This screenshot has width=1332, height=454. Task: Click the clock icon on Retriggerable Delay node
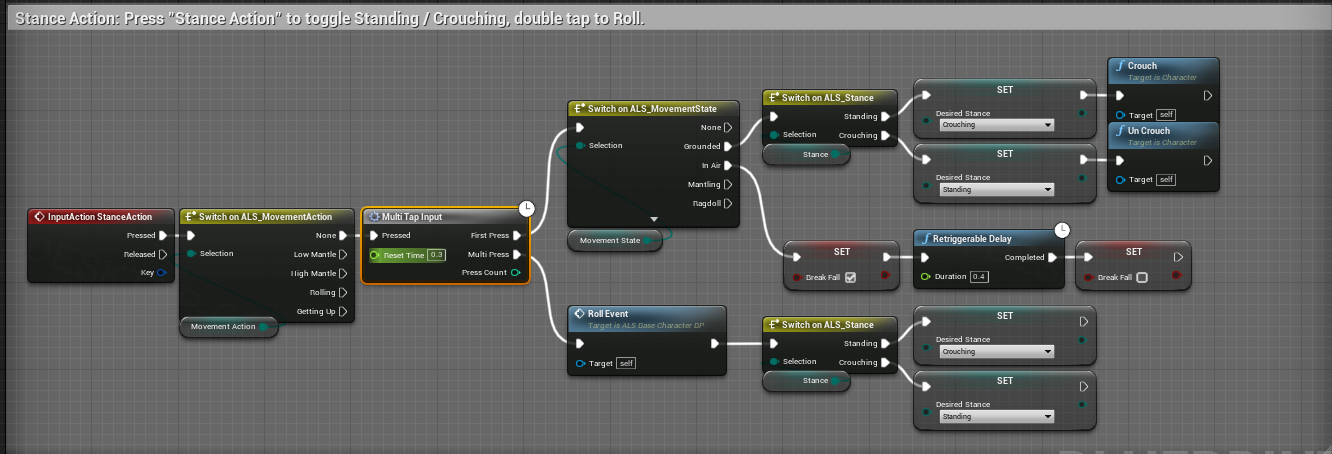click(x=1062, y=230)
